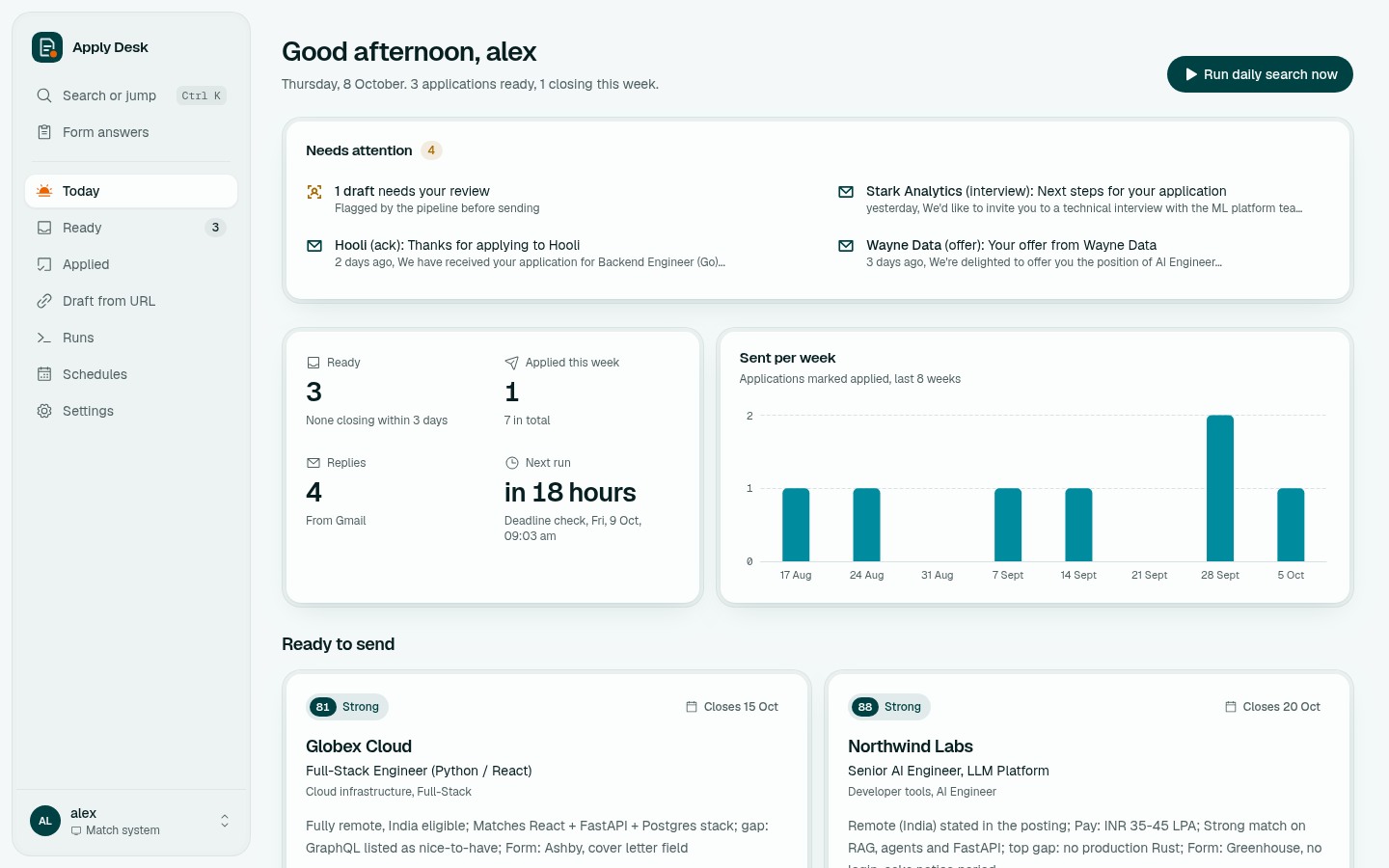Click the Applied this week stat

point(592,392)
